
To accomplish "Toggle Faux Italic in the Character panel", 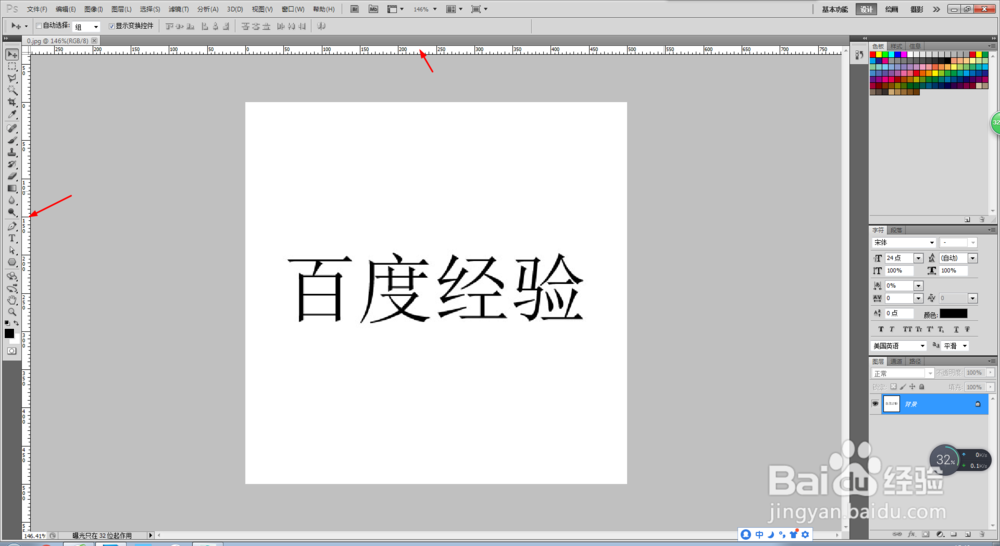I will tap(892, 329).
